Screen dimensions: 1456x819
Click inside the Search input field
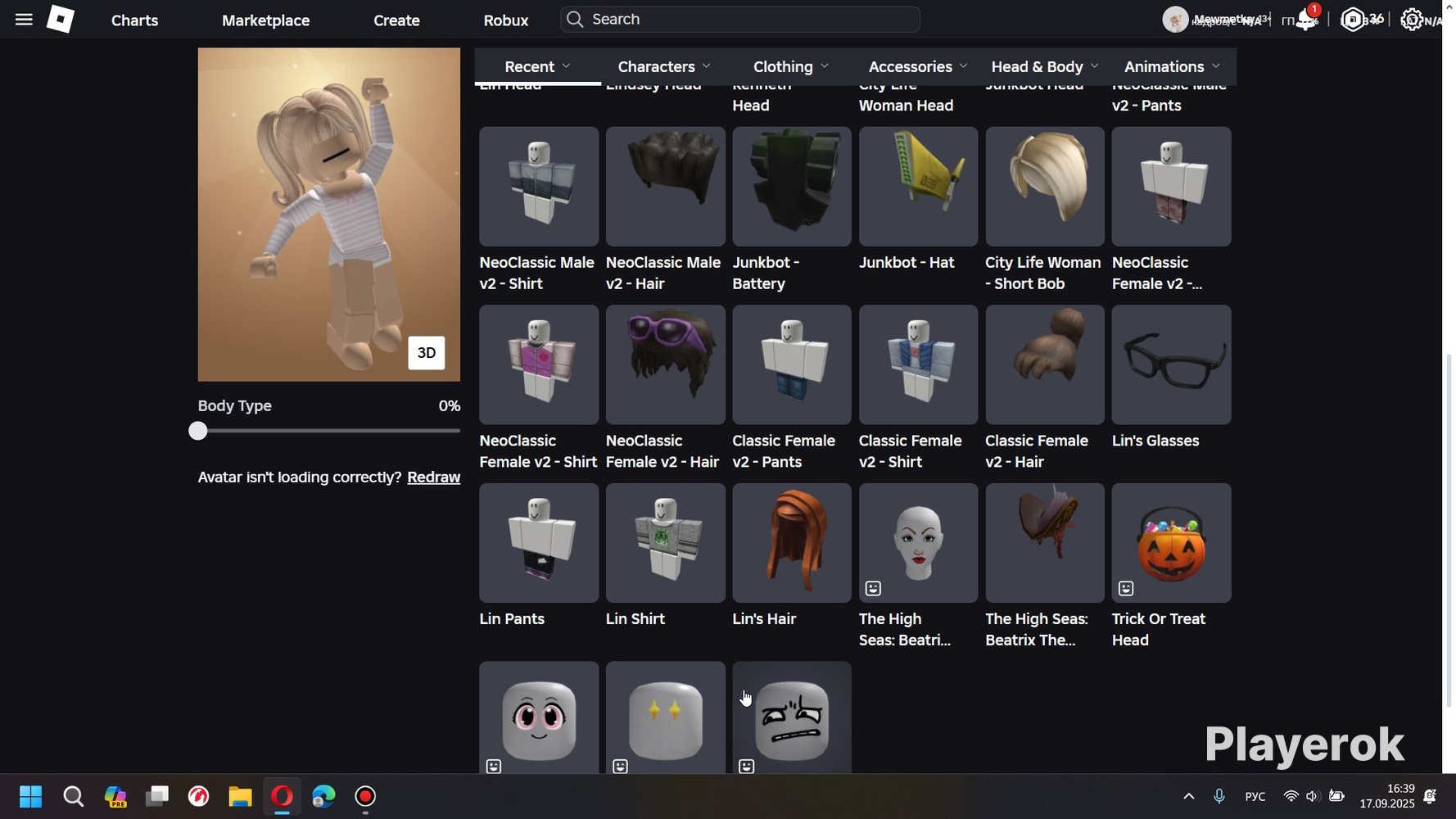click(740, 20)
